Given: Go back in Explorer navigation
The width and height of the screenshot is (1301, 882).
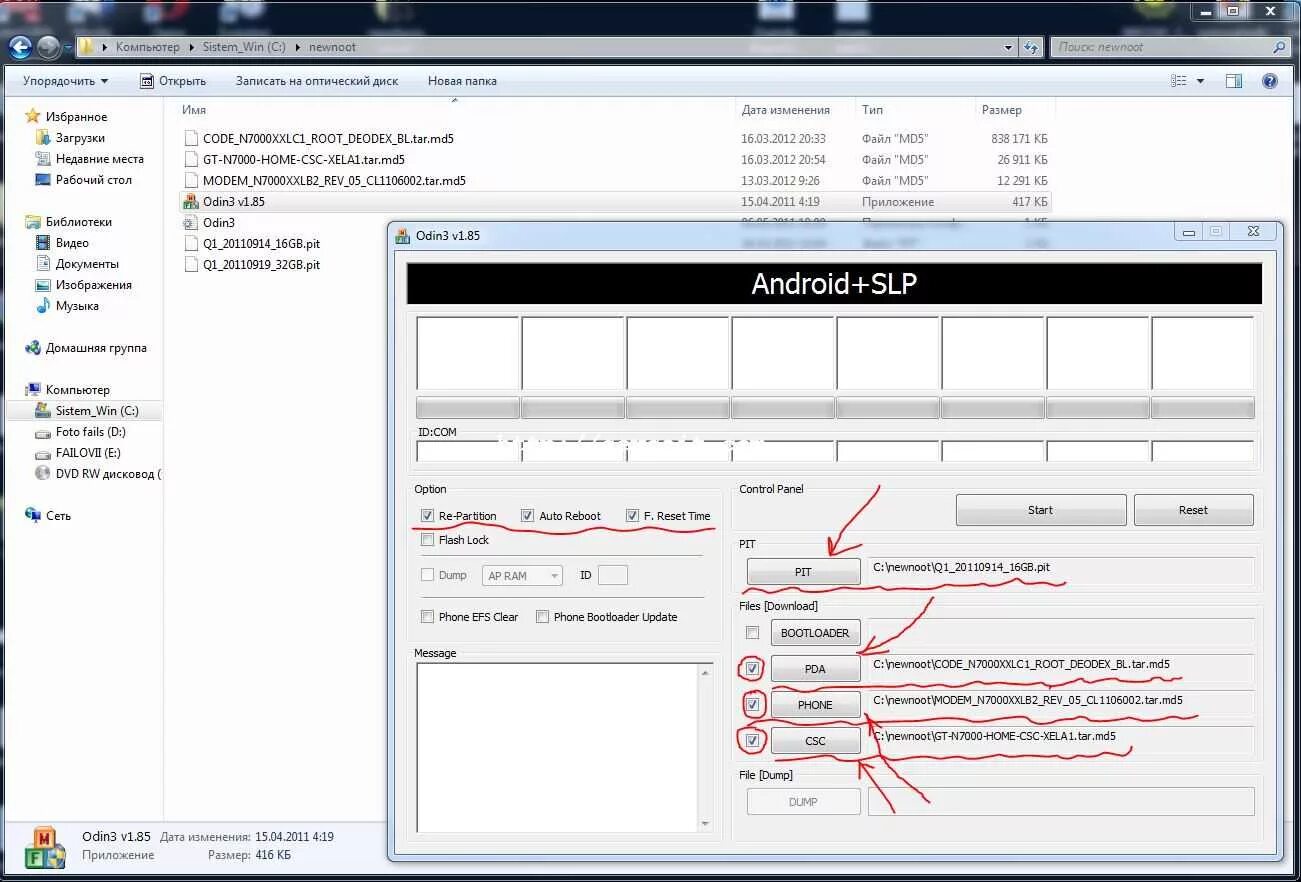Looking at the screenshot, I should pos(20,47).
